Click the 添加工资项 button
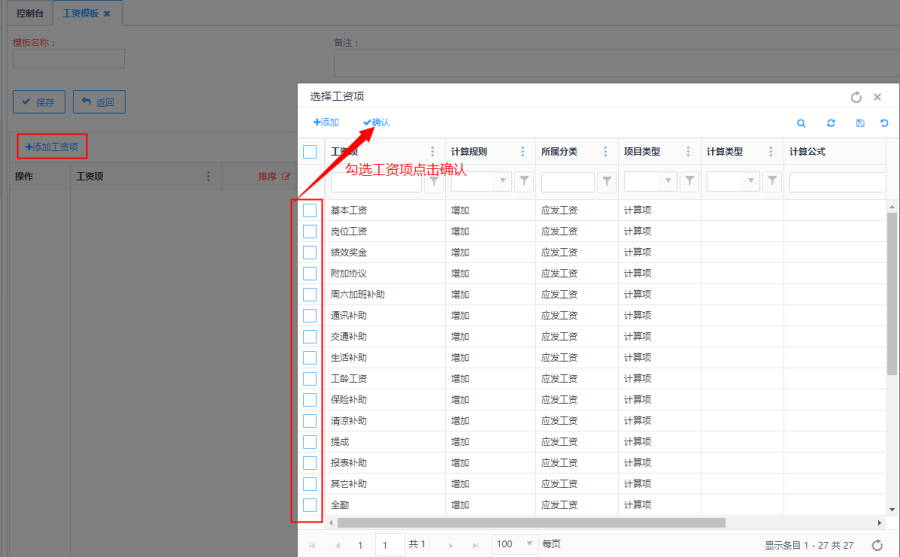Image resolution: width=900 pixels, height=557 pixels. tap(51, 147)
